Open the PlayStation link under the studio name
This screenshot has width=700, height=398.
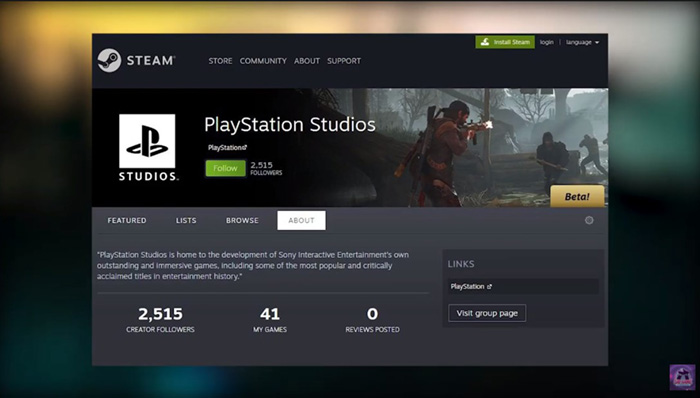tap(227, 147)
